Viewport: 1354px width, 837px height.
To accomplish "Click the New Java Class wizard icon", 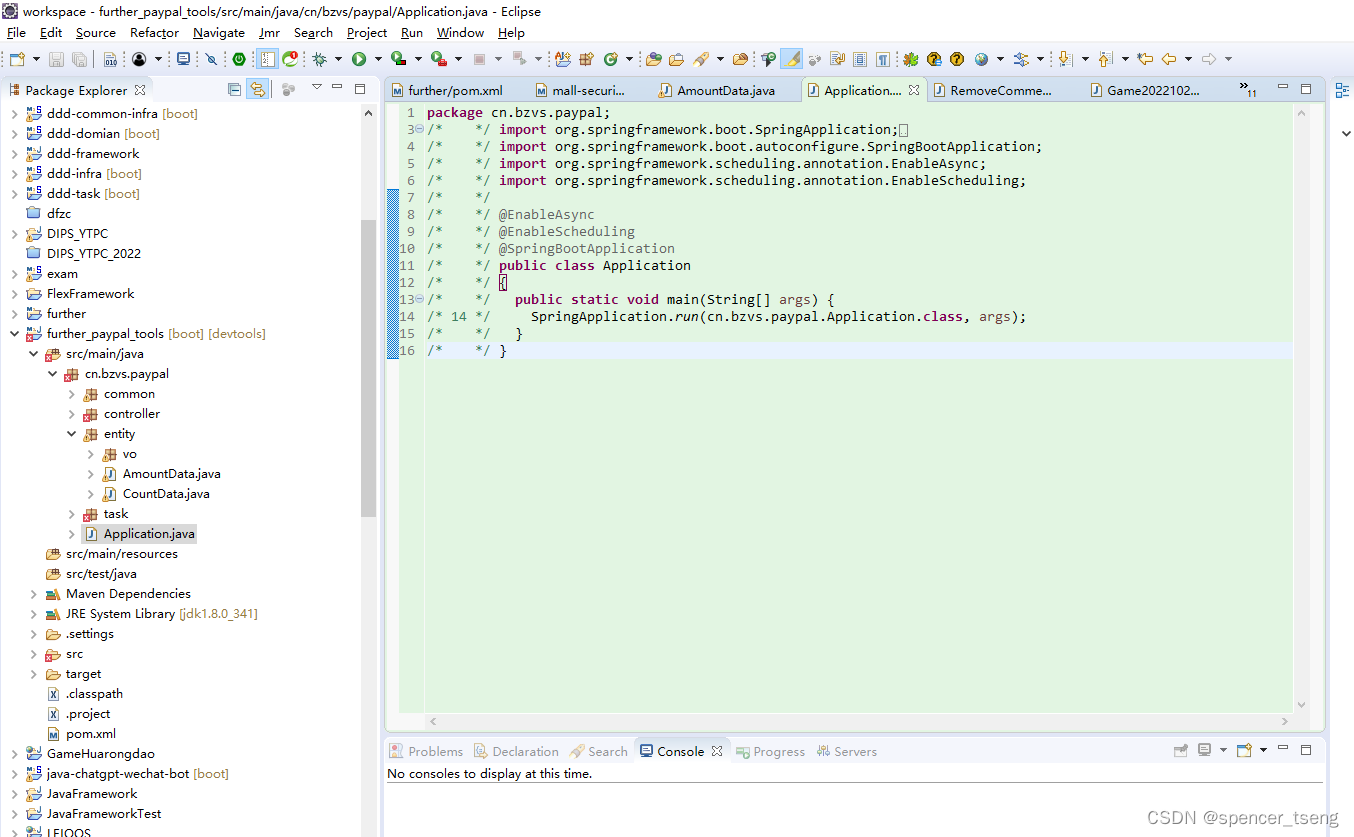I will click(610, 58).
